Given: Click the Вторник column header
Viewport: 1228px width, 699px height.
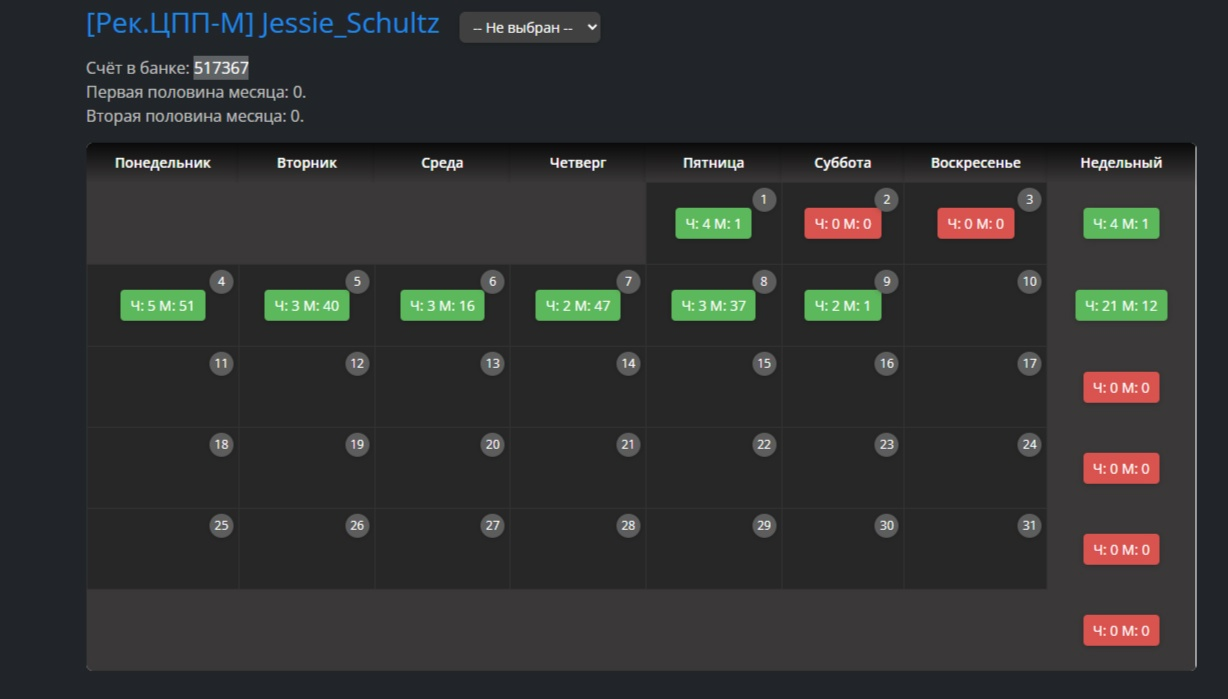Looking at the screenshot, I should (307, 163).
